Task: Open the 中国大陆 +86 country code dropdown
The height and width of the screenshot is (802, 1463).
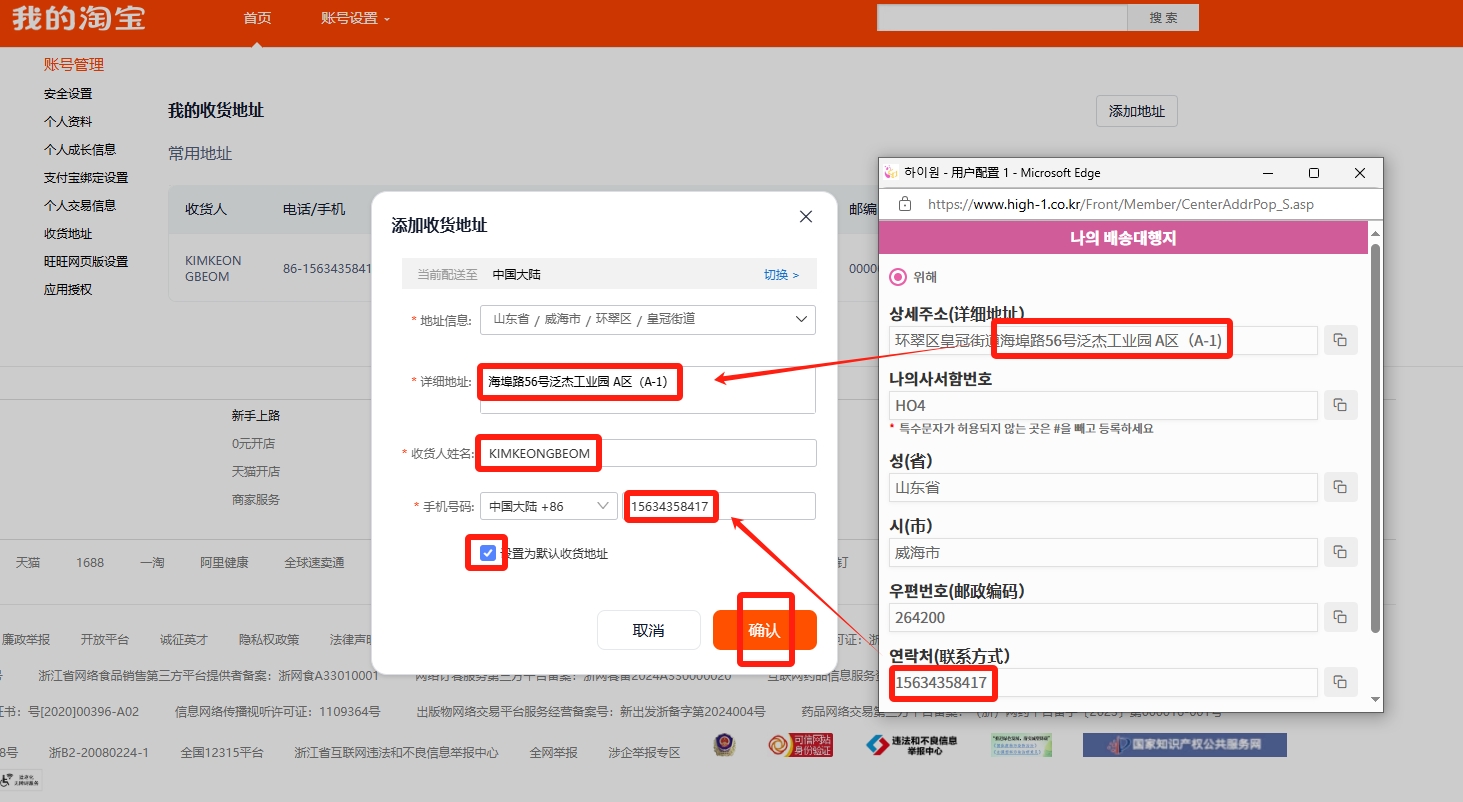Action: coord(548,506)
